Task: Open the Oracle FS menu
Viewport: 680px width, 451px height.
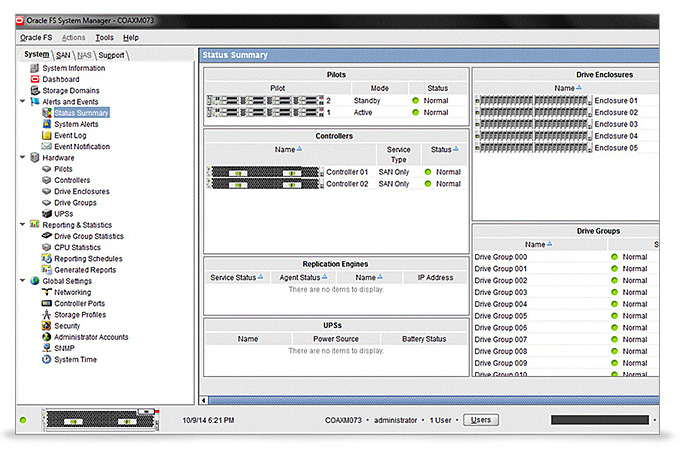Action: 36,38
